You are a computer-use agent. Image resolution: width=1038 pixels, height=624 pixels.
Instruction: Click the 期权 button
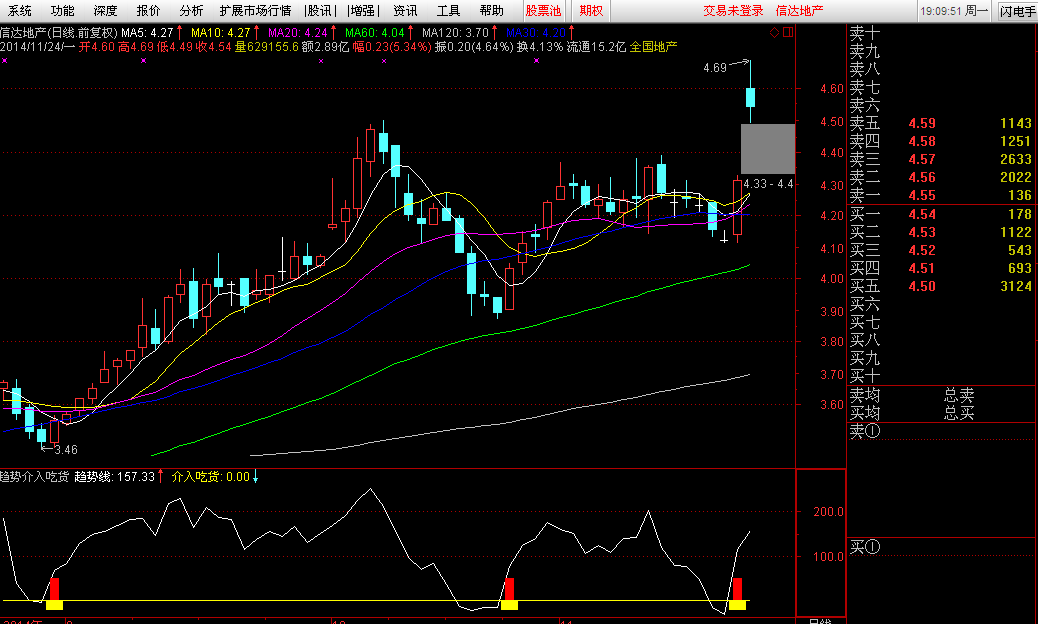[x=590, y=11]
